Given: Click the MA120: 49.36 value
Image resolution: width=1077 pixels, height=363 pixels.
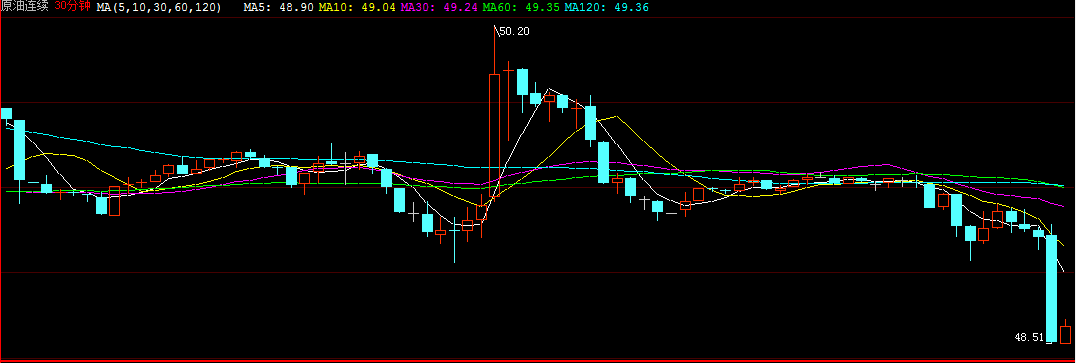Looking at the screenshot, I should [606, 8].
